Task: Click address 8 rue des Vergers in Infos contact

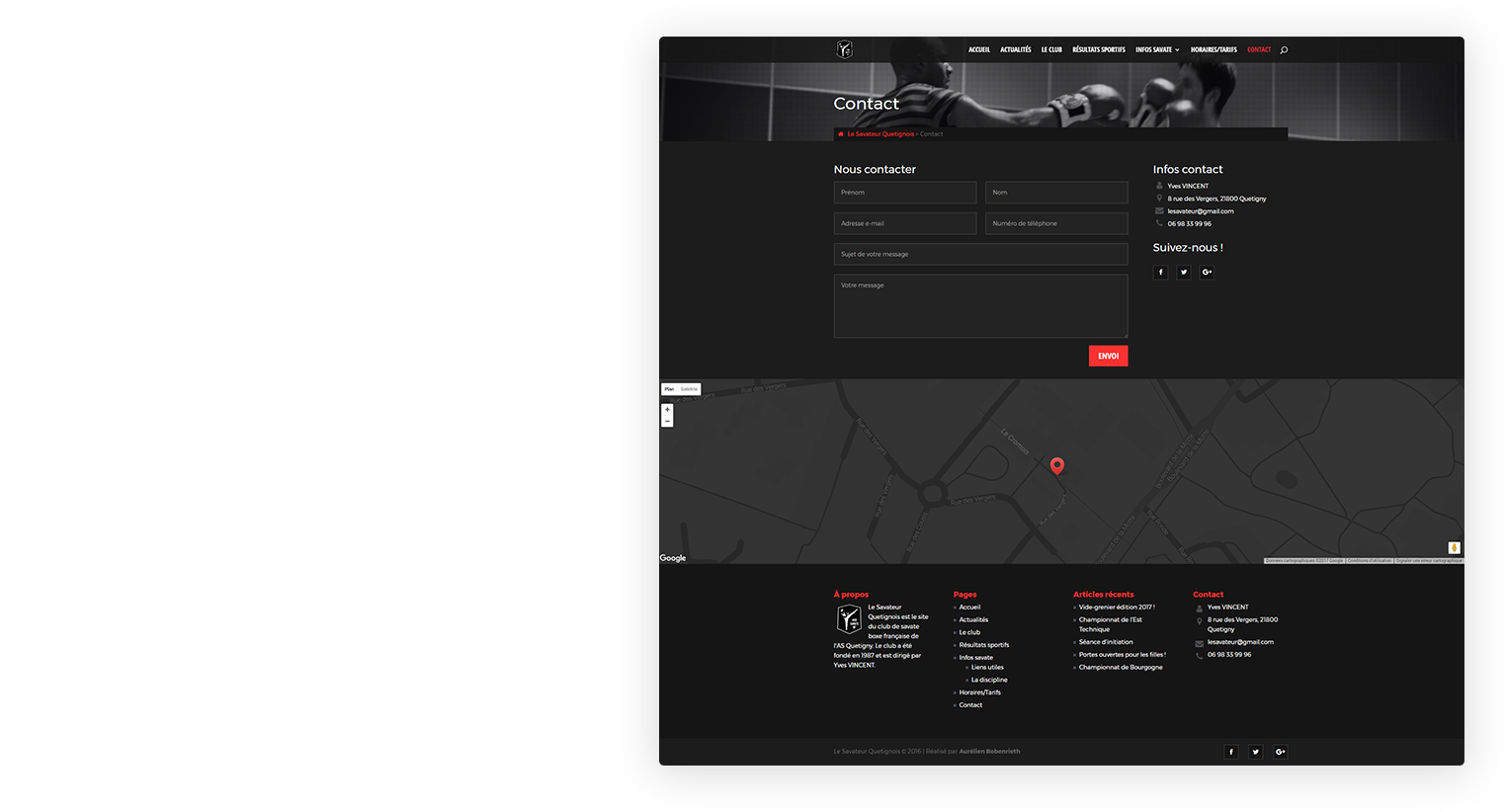Action: (x=1216, y=199)
